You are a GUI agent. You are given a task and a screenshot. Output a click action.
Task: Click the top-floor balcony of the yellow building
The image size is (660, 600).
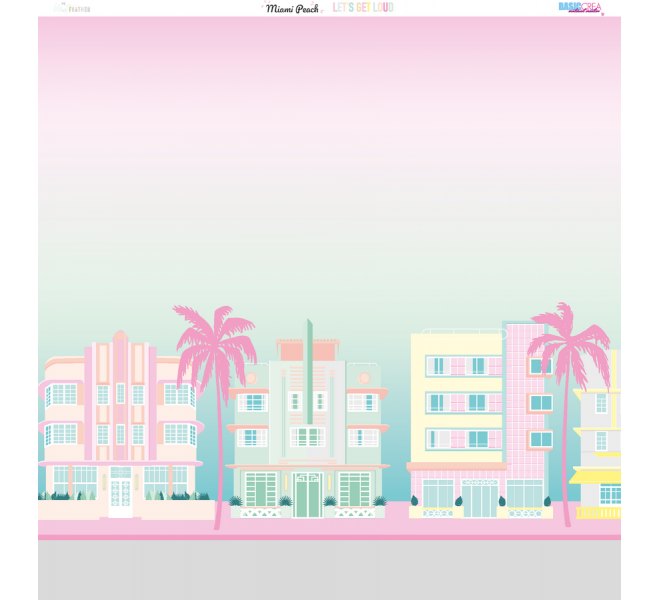[x=463, y=367]
